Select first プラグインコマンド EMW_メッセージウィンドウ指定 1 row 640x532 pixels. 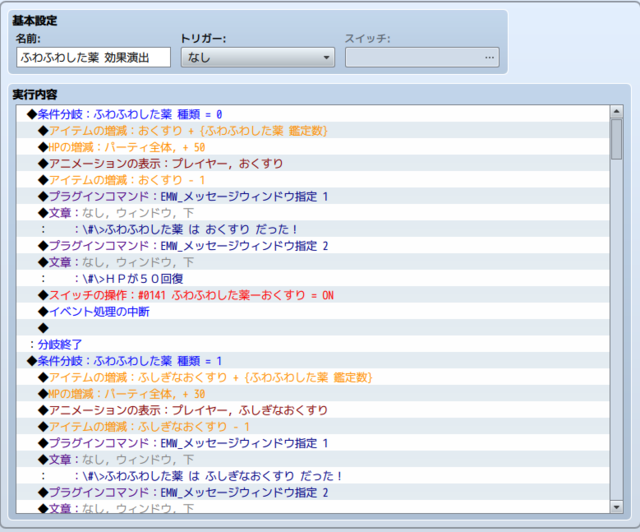(313, 196)
